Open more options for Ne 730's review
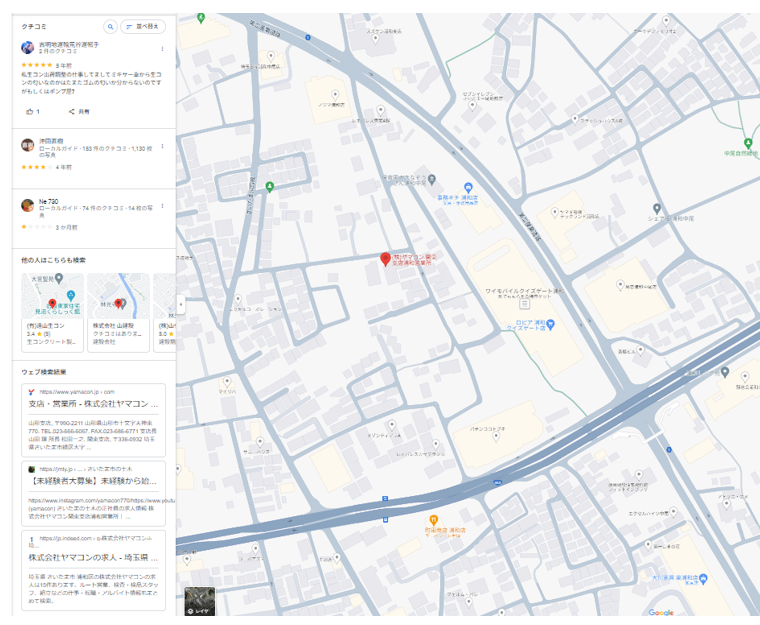 pos(161,203)
